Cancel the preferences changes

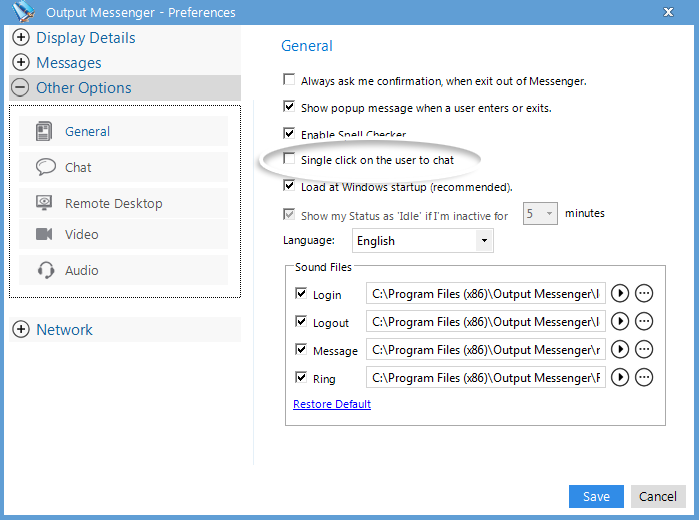pyautogui.click(x=658, y=496)
